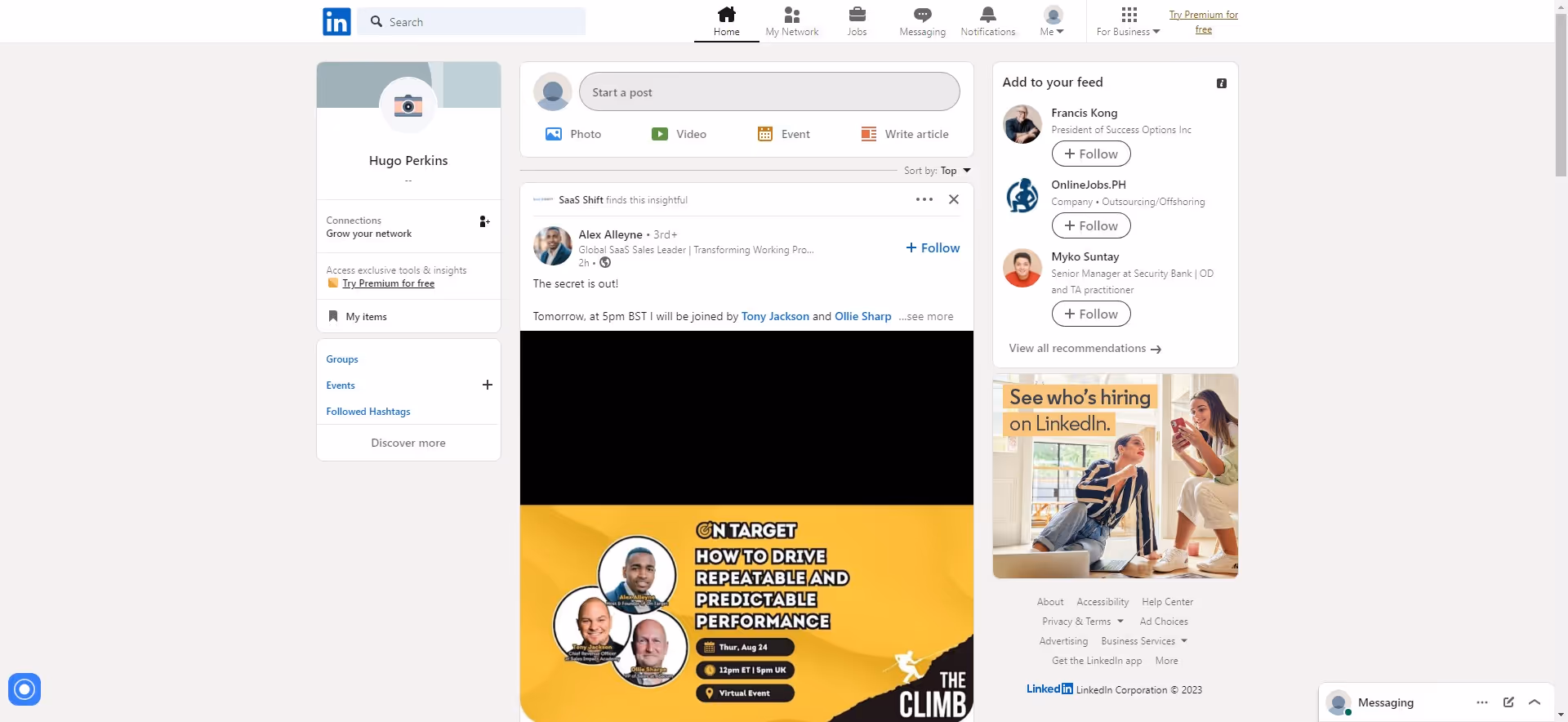Open the On Target event image
The image size is (1568, 722).
pos(746,613)
